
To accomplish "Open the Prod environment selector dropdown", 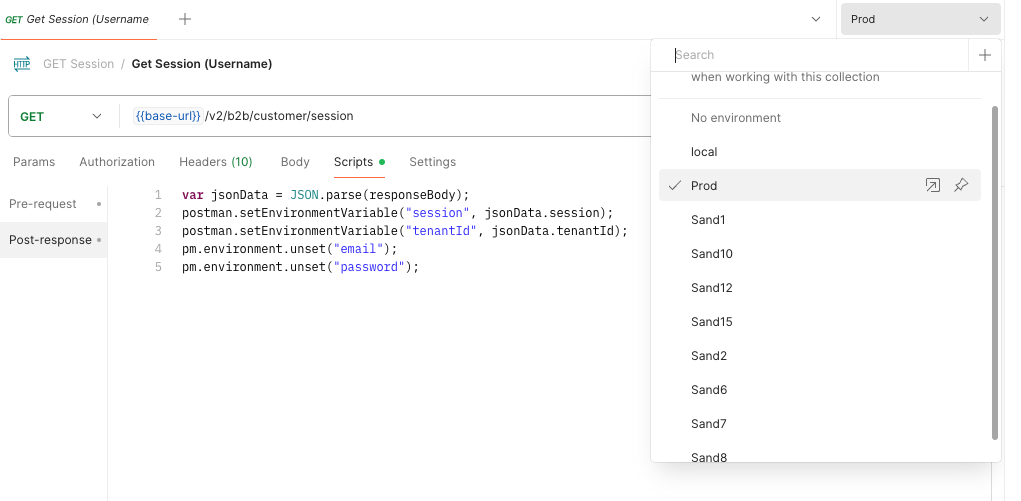I will tap(920, 19).
